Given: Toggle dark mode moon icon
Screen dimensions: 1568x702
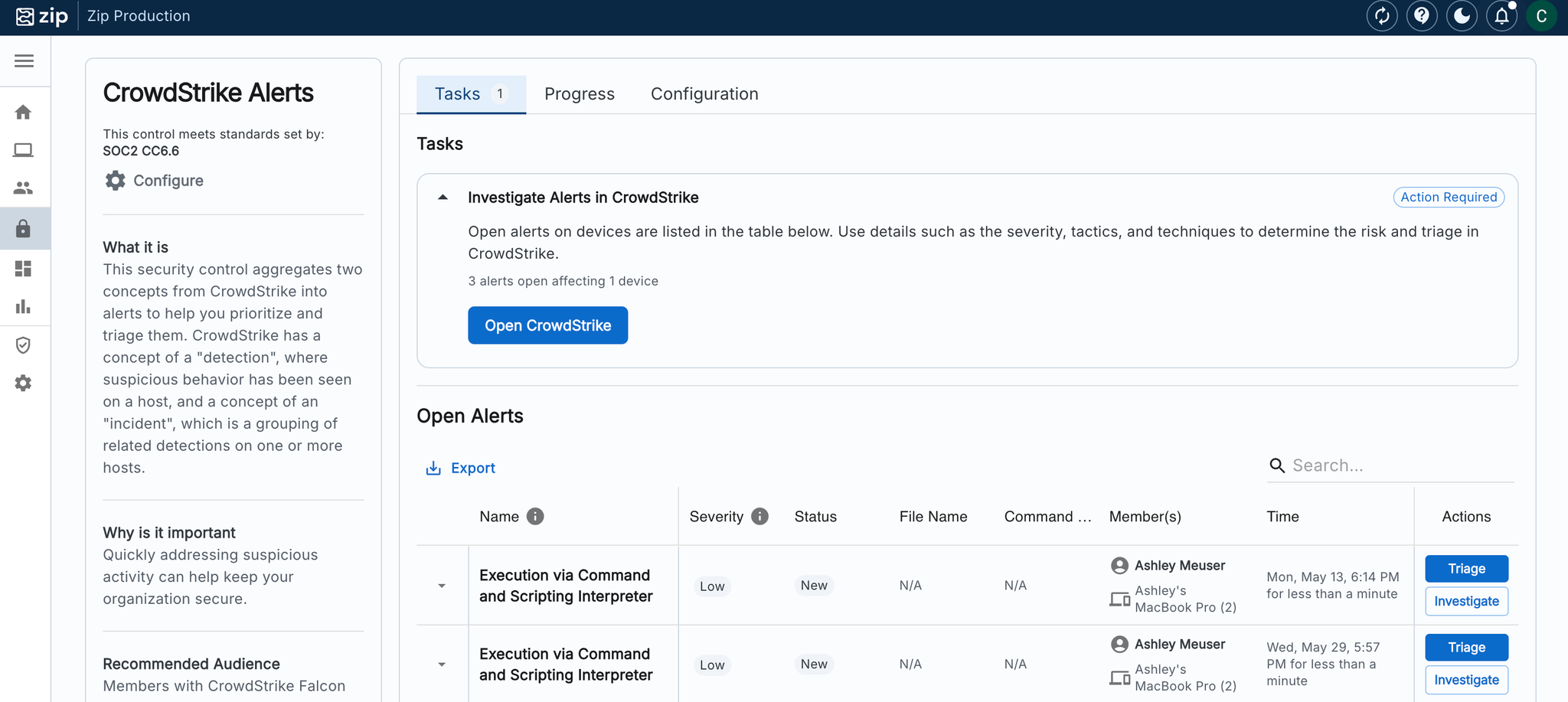Looking at the screenshot, I should pos(1462,16).
